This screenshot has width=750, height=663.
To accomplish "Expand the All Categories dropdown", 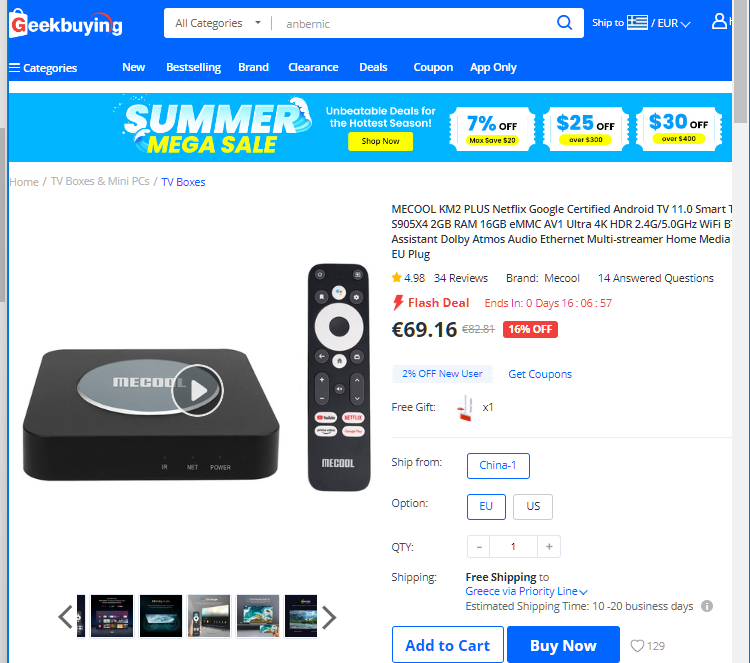I will coord(218,23).
